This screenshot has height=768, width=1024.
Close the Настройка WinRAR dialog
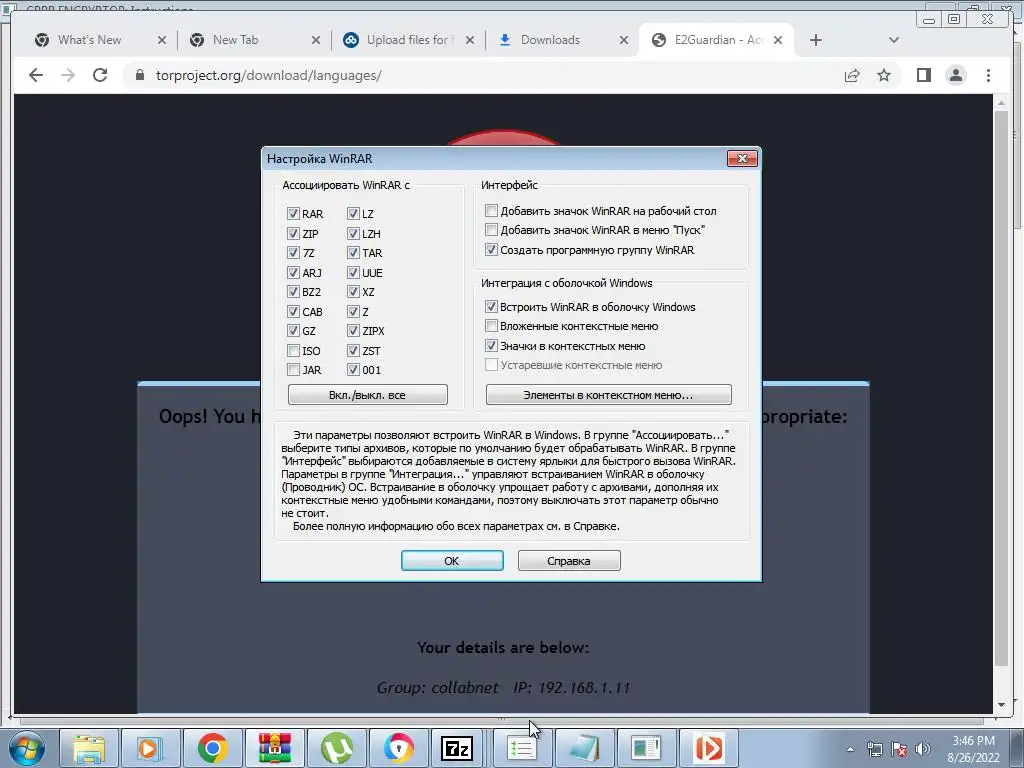click(742, 158)
